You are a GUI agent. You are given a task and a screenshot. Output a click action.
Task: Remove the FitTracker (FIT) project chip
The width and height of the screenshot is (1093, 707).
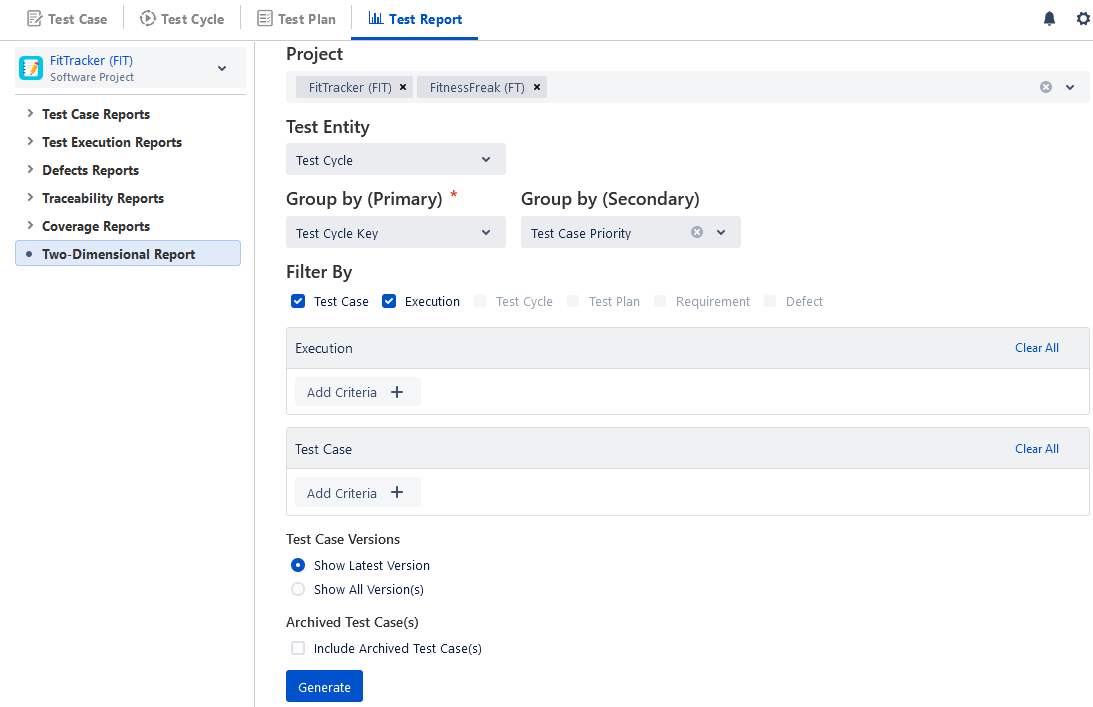pos(403,87)
